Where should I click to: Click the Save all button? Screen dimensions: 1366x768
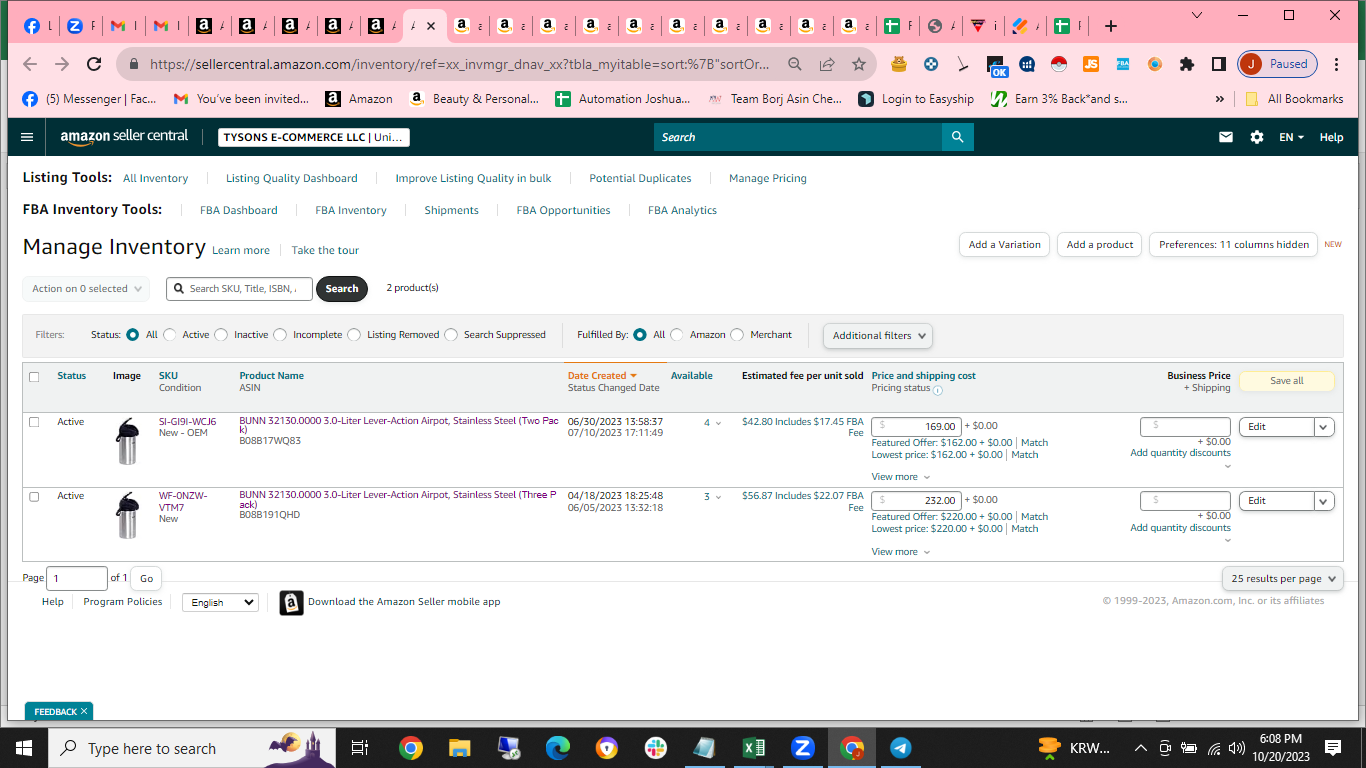pyautogui.click(x=1286, y=381)
